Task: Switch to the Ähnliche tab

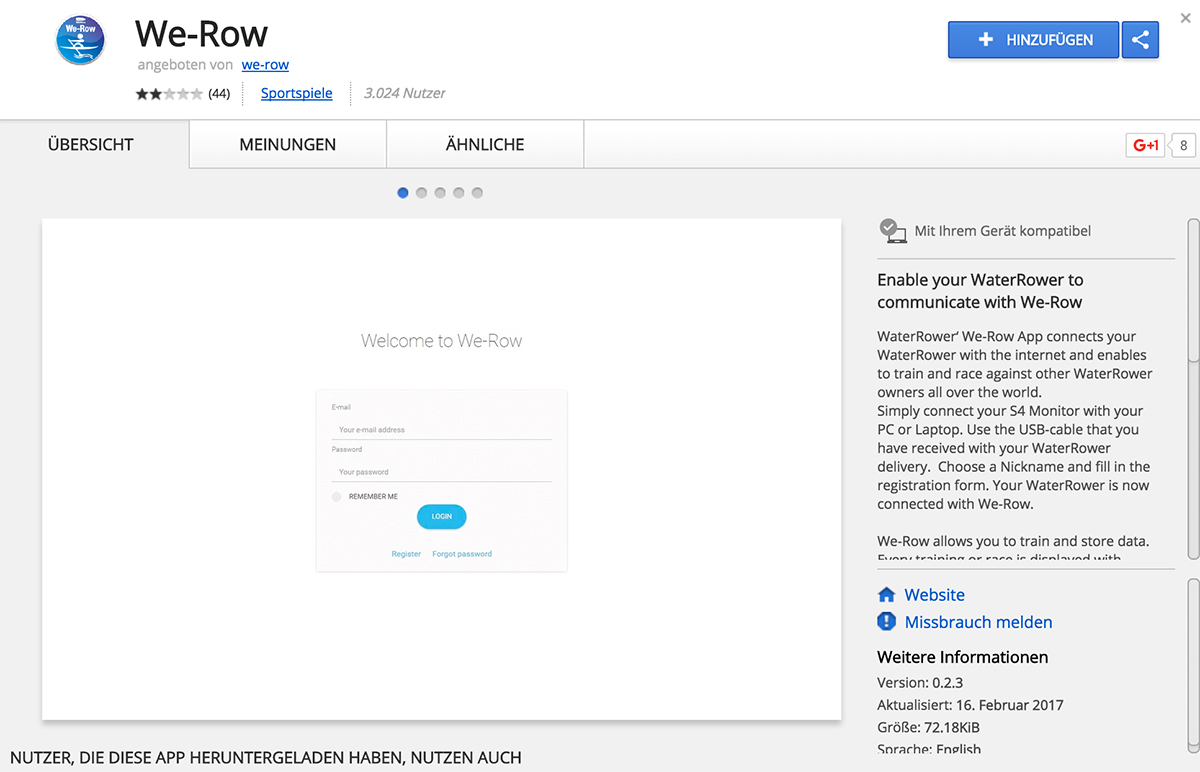Action: (x=485, y=145)
